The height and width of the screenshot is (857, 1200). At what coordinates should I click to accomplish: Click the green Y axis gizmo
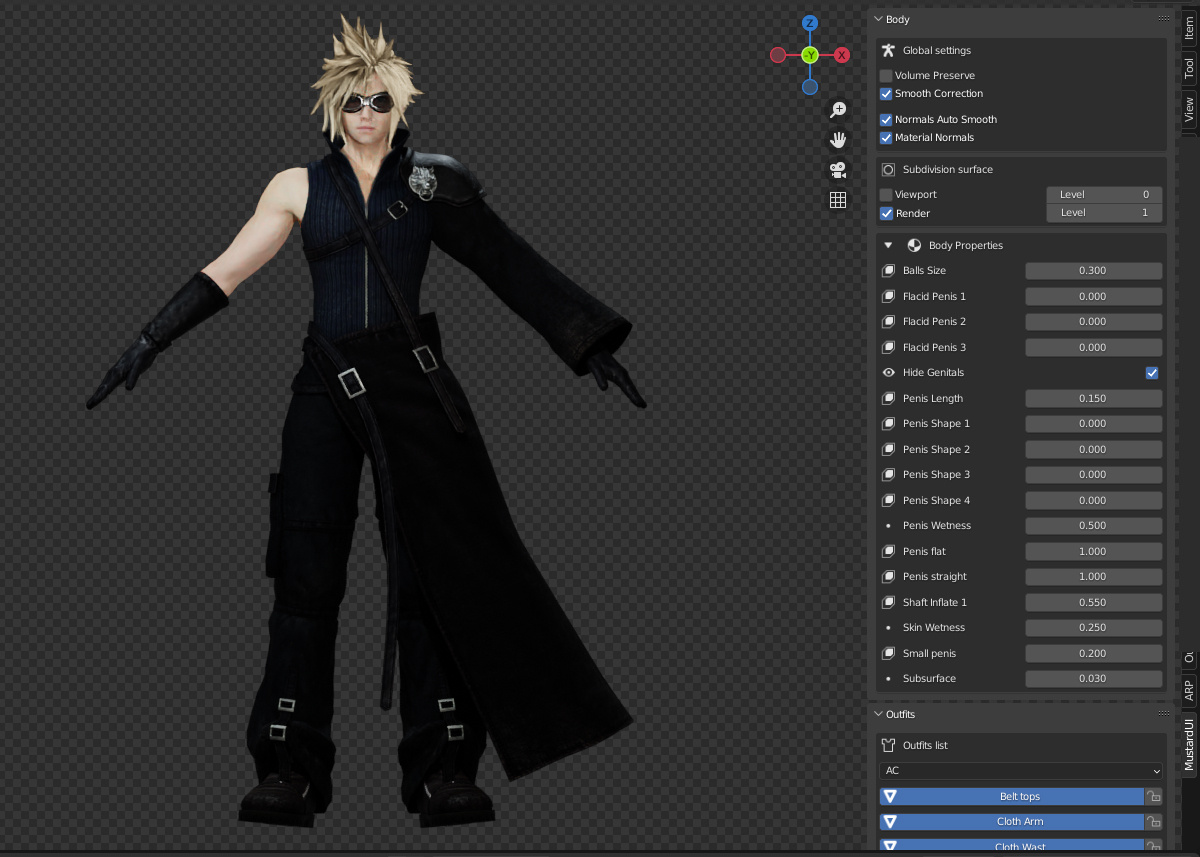[810, 55]
